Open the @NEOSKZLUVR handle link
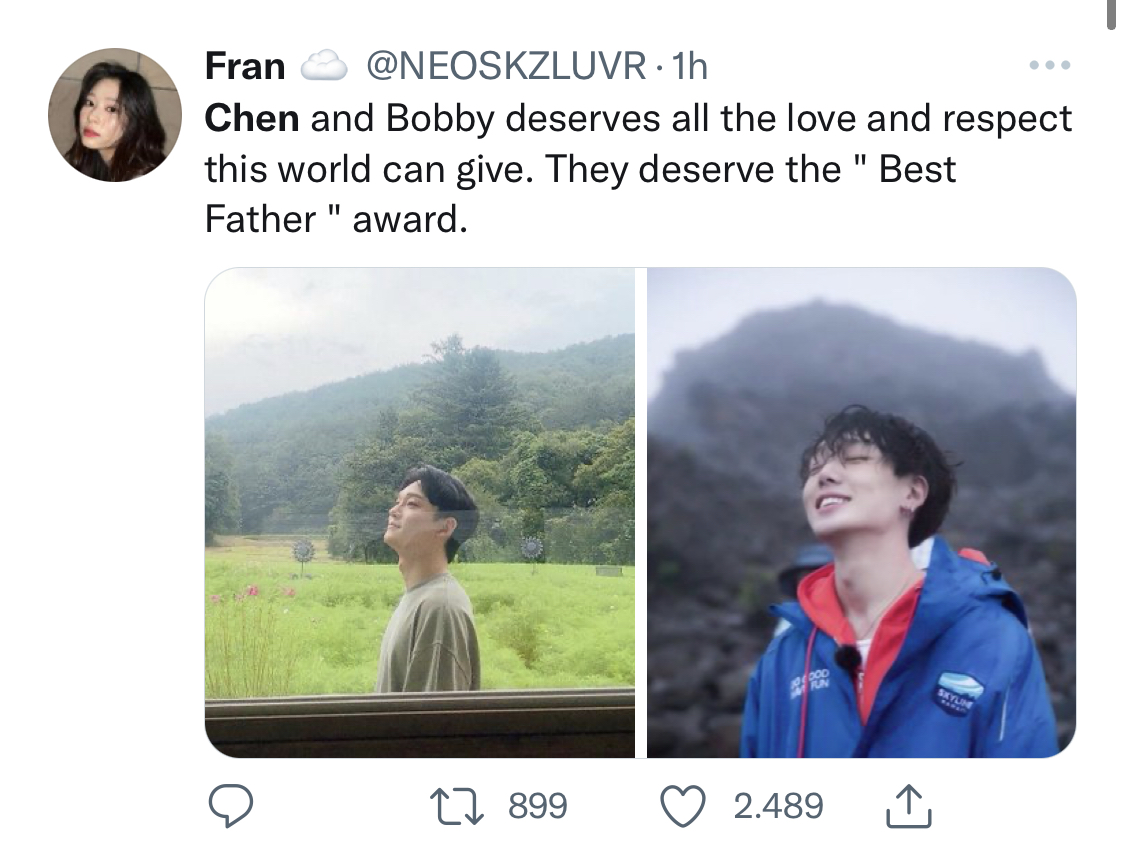 [x=506, y=67]
